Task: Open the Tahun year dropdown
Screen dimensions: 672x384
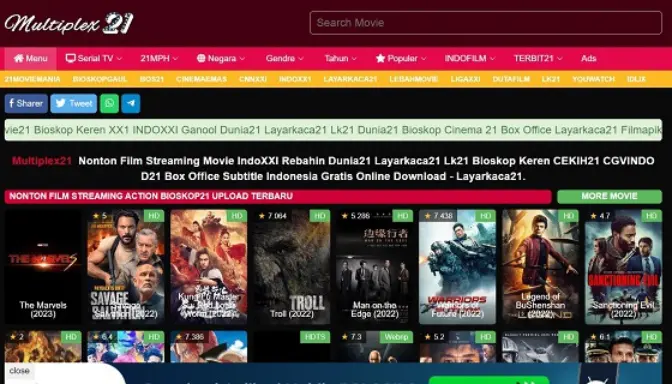Action: point(340,58)
